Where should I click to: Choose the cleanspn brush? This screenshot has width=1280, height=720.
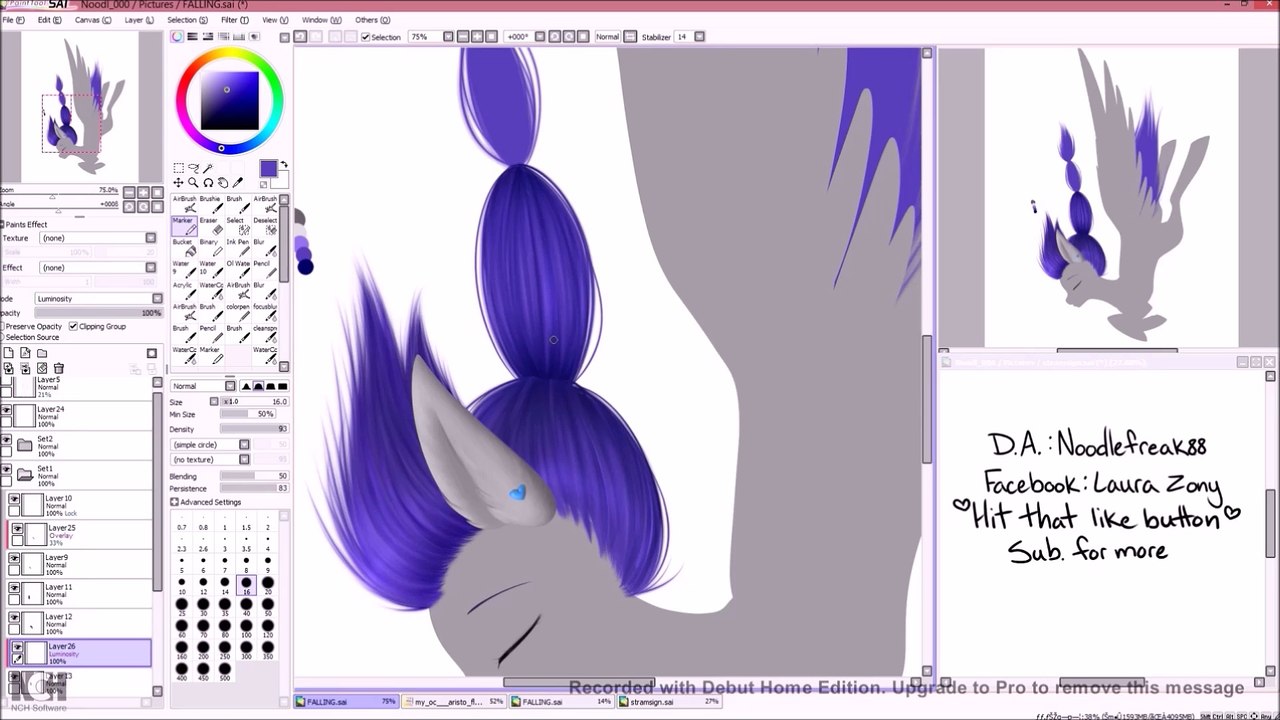tap(265, 334)
